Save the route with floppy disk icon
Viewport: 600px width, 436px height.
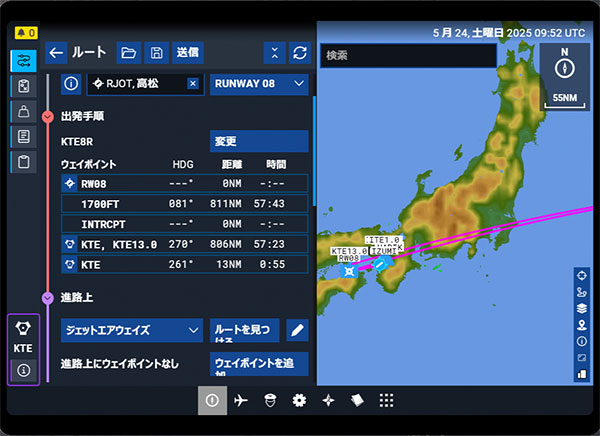(157, 53)
